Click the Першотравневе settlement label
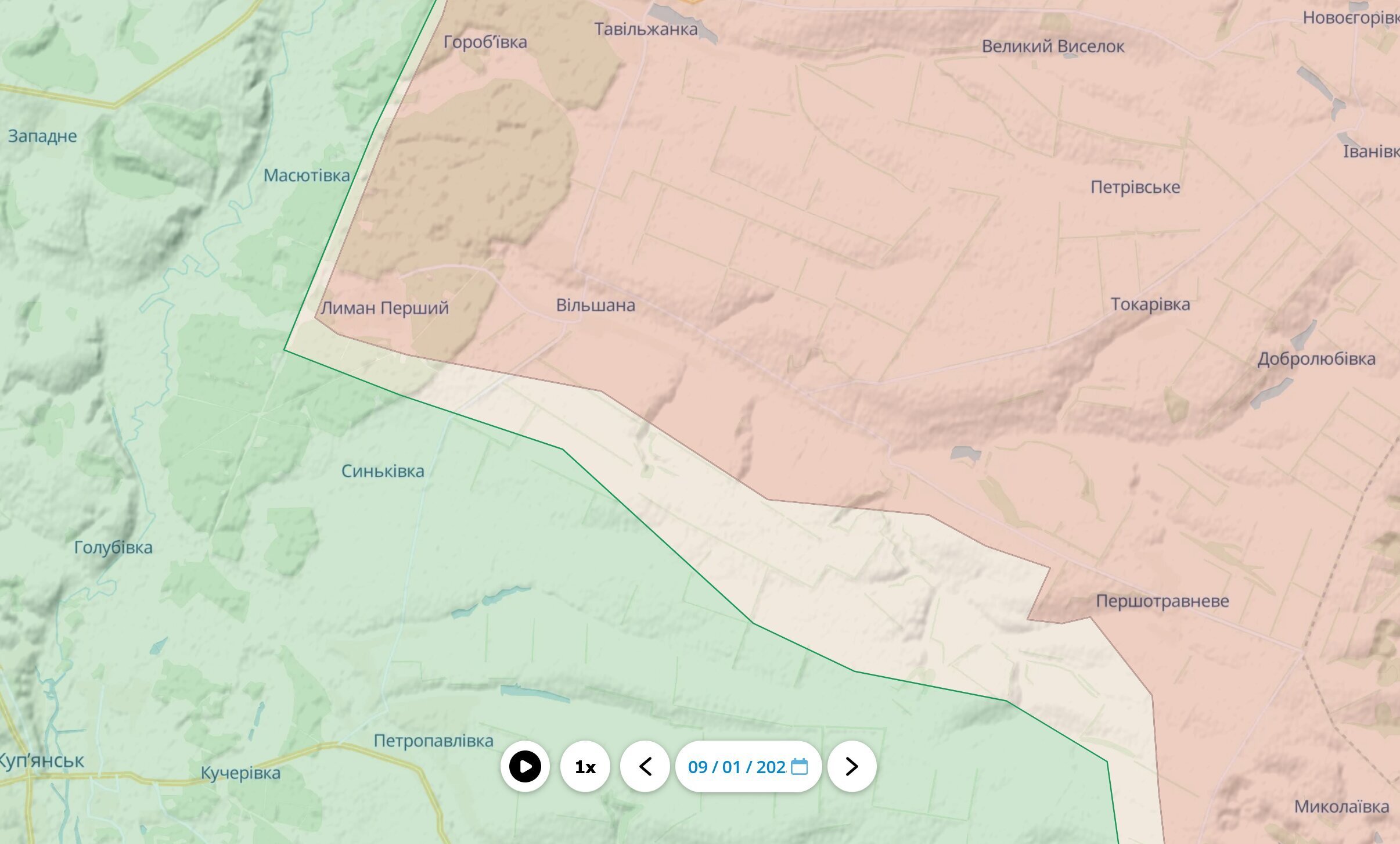Image resolution: width=1400 pixels, height=844 pixels. [1162, 601]
